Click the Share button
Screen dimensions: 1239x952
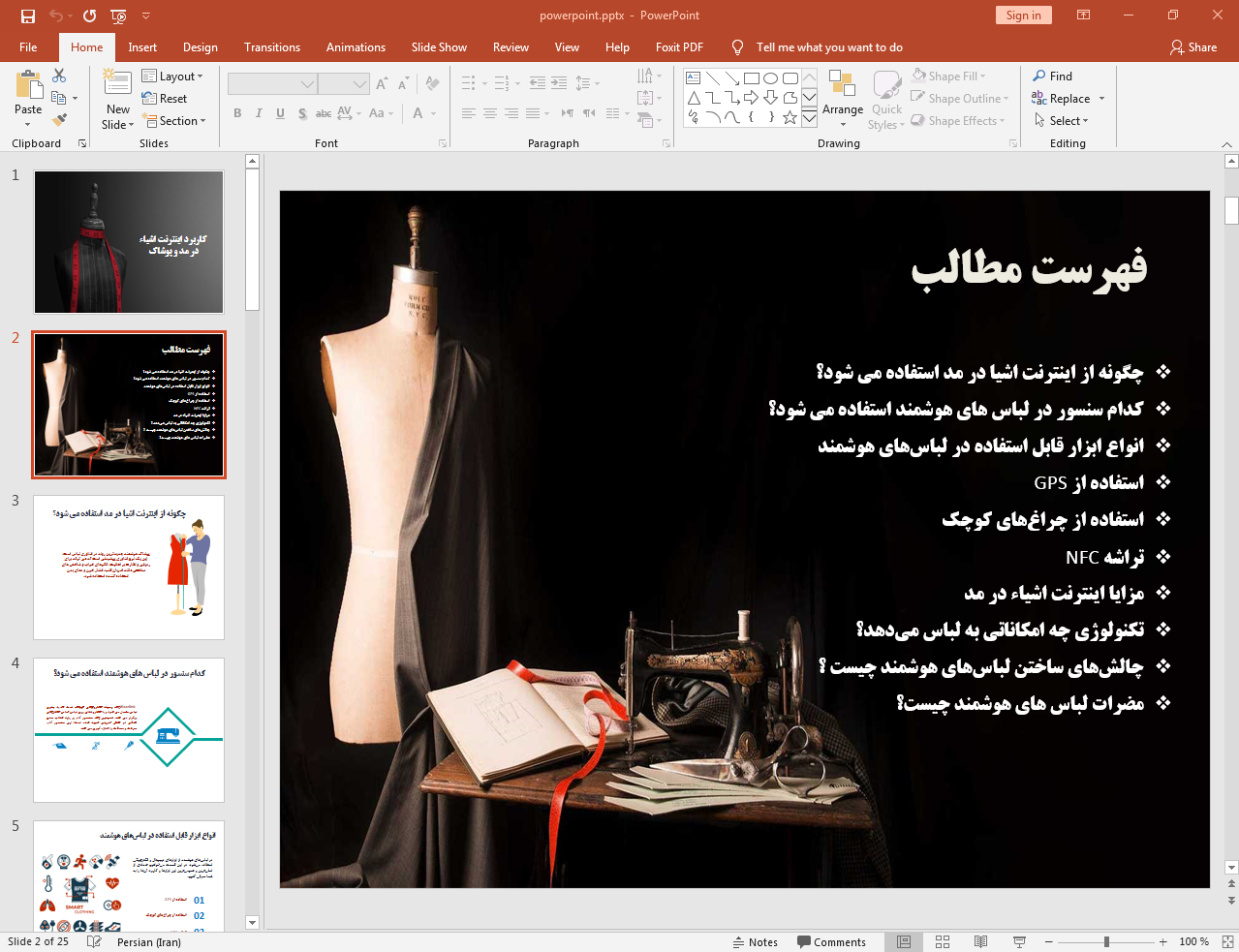tap(1193, 47)
